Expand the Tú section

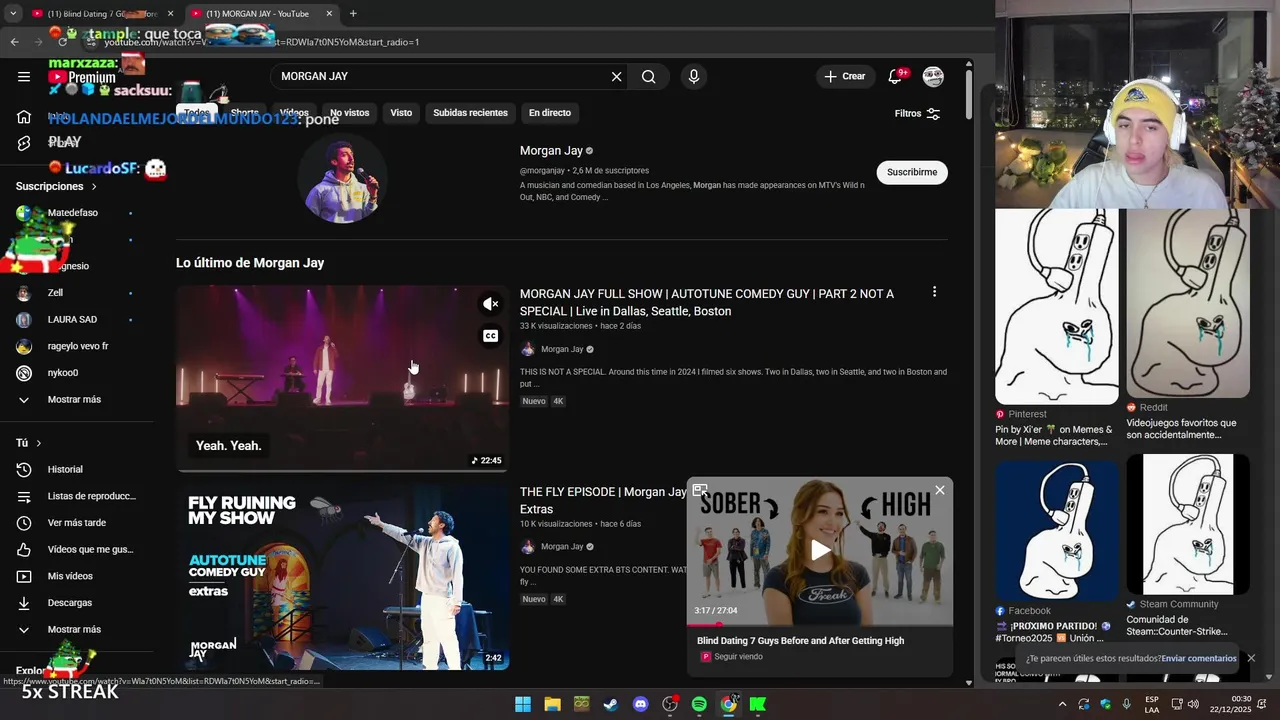click(x=29, y=443)
